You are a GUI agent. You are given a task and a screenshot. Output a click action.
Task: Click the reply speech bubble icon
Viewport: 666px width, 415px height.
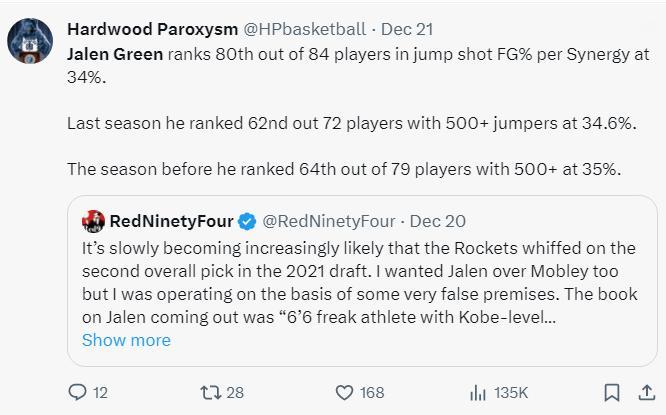78,393
